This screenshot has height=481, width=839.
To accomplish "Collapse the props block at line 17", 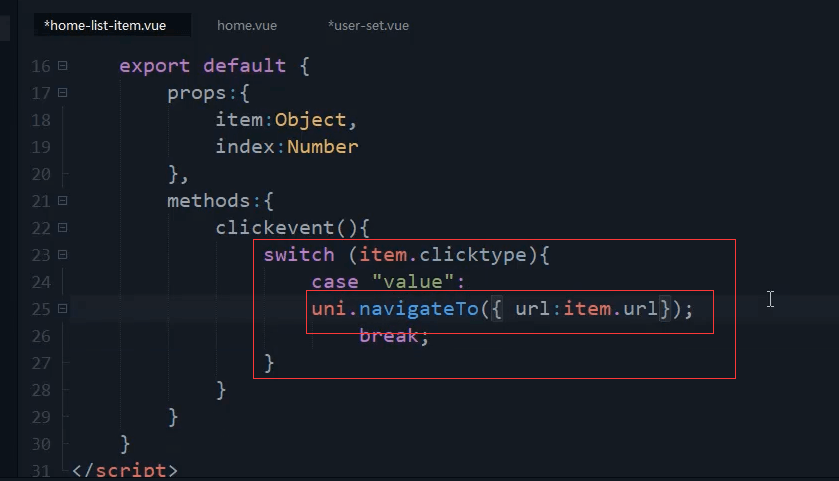I will [x=63, y=93].
